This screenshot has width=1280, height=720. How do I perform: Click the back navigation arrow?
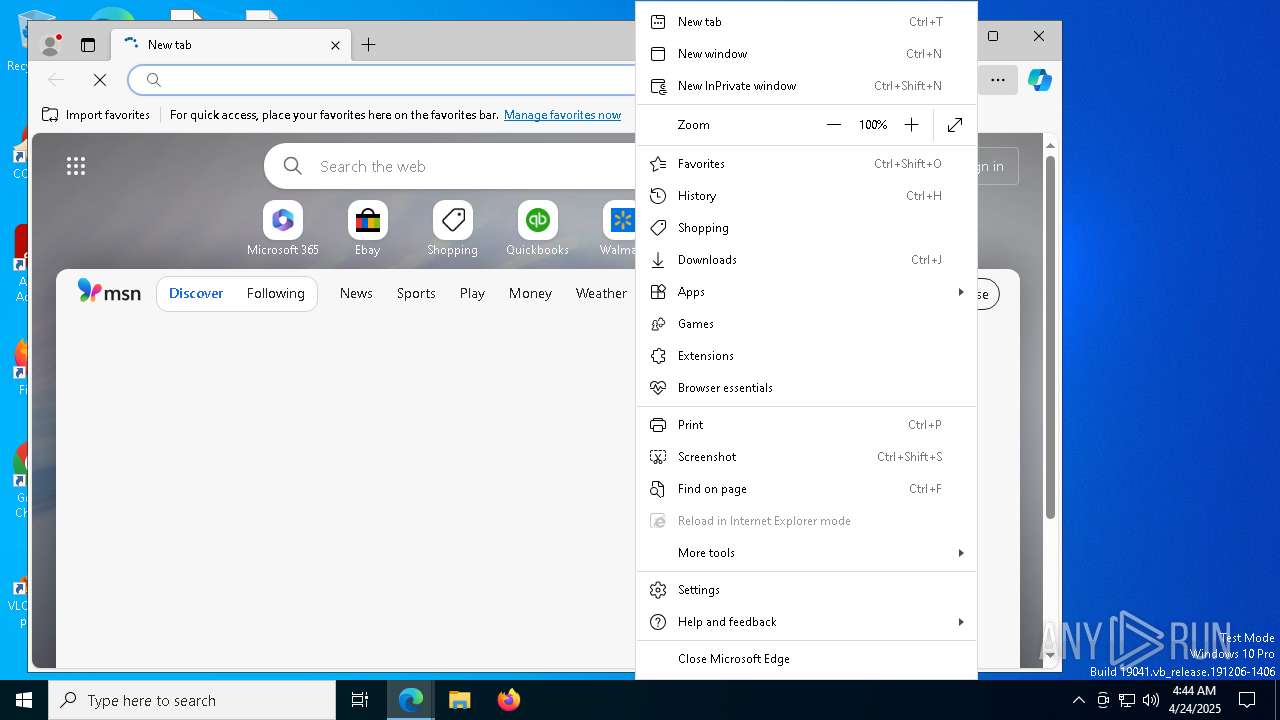click(x=57, y=80)
